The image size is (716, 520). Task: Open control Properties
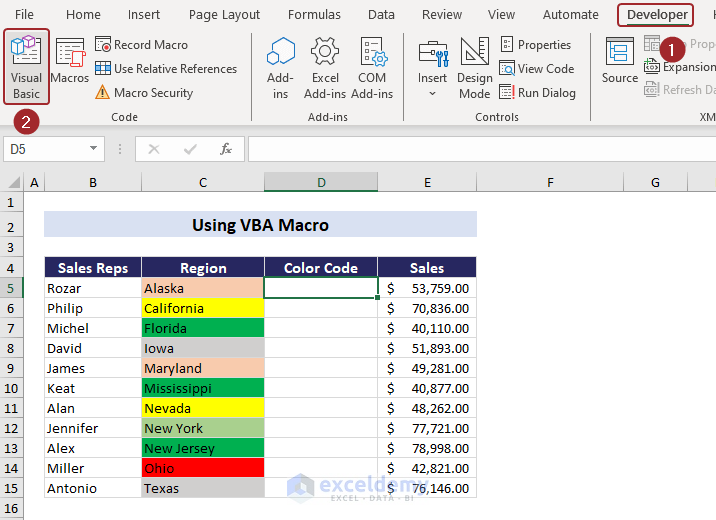[x=536, y=45]
